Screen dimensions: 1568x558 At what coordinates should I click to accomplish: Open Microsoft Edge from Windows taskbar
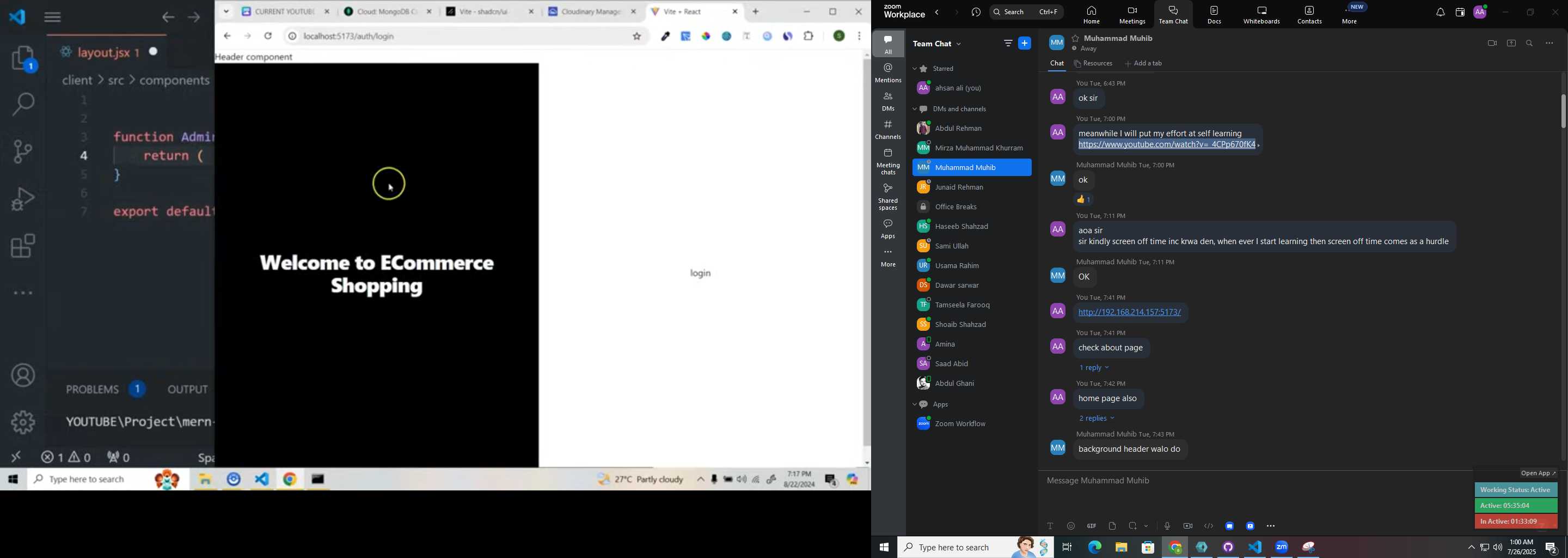click(1094, 548)
